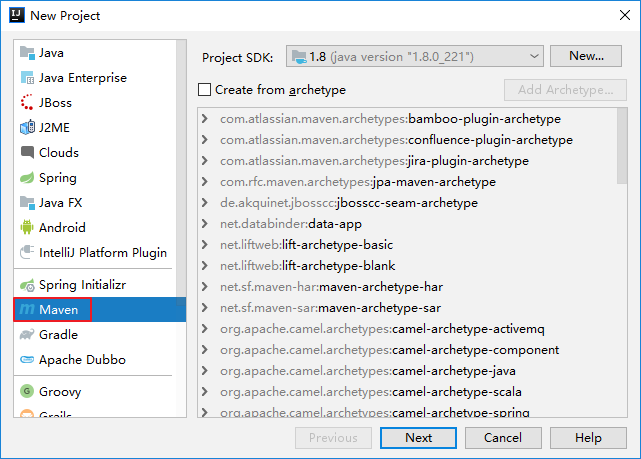Expand the jpa-maven-archetype node

tap(205, 181)
